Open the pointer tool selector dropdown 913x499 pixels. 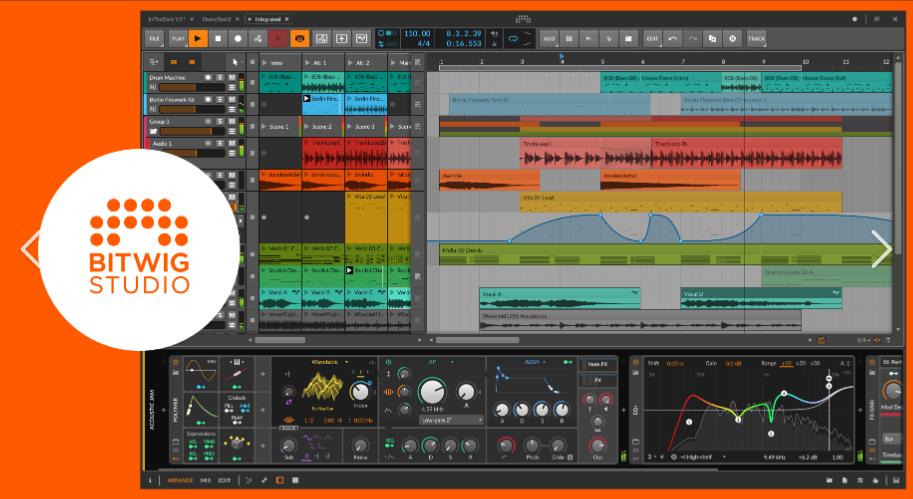click(235, 62)
